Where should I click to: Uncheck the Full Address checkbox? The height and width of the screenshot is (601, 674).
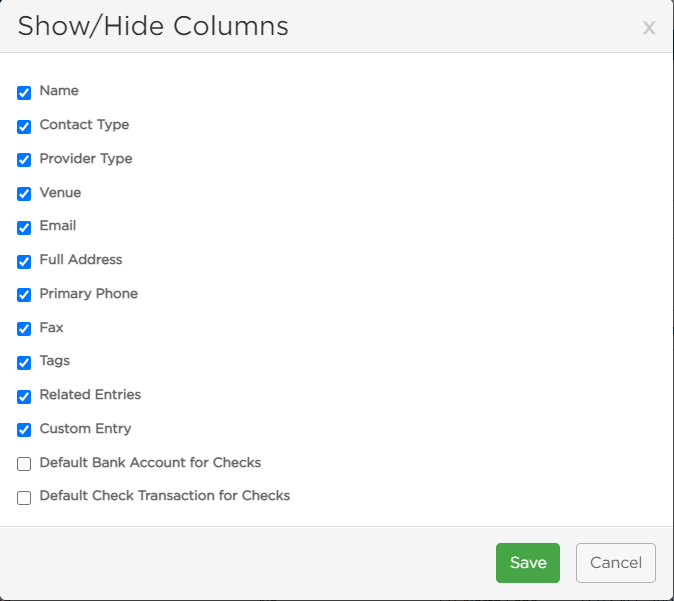[24, 261]
